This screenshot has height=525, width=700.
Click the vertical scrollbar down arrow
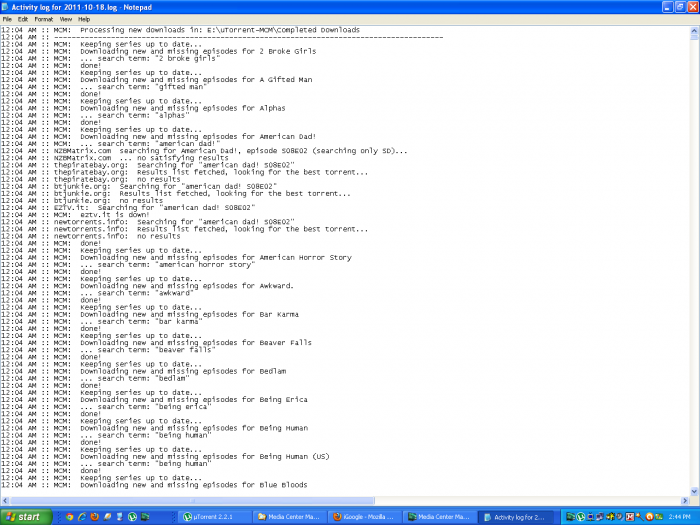tap(694, 491)
